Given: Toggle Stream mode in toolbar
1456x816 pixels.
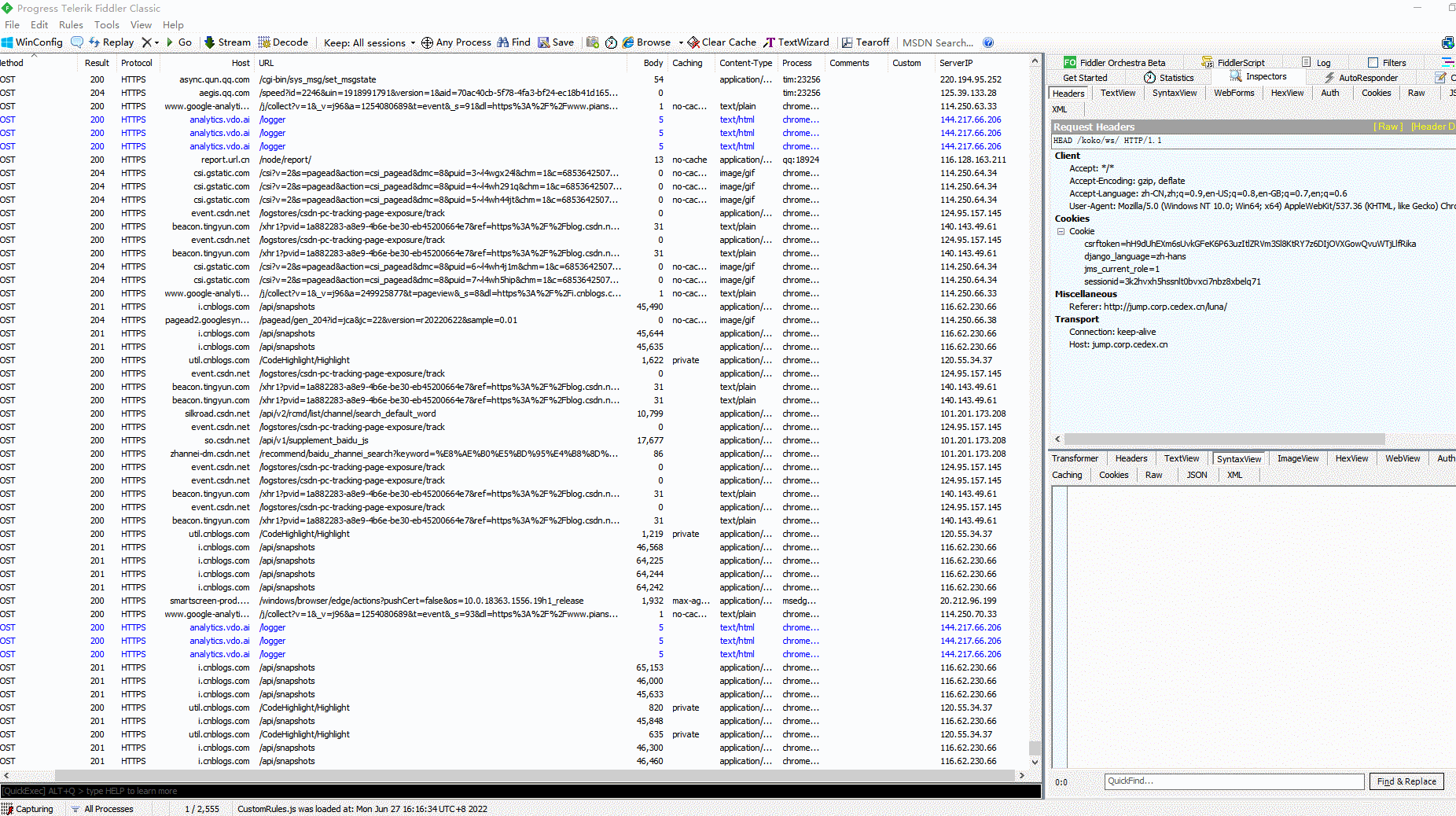Looking at the screenshot, I should 227,42.
